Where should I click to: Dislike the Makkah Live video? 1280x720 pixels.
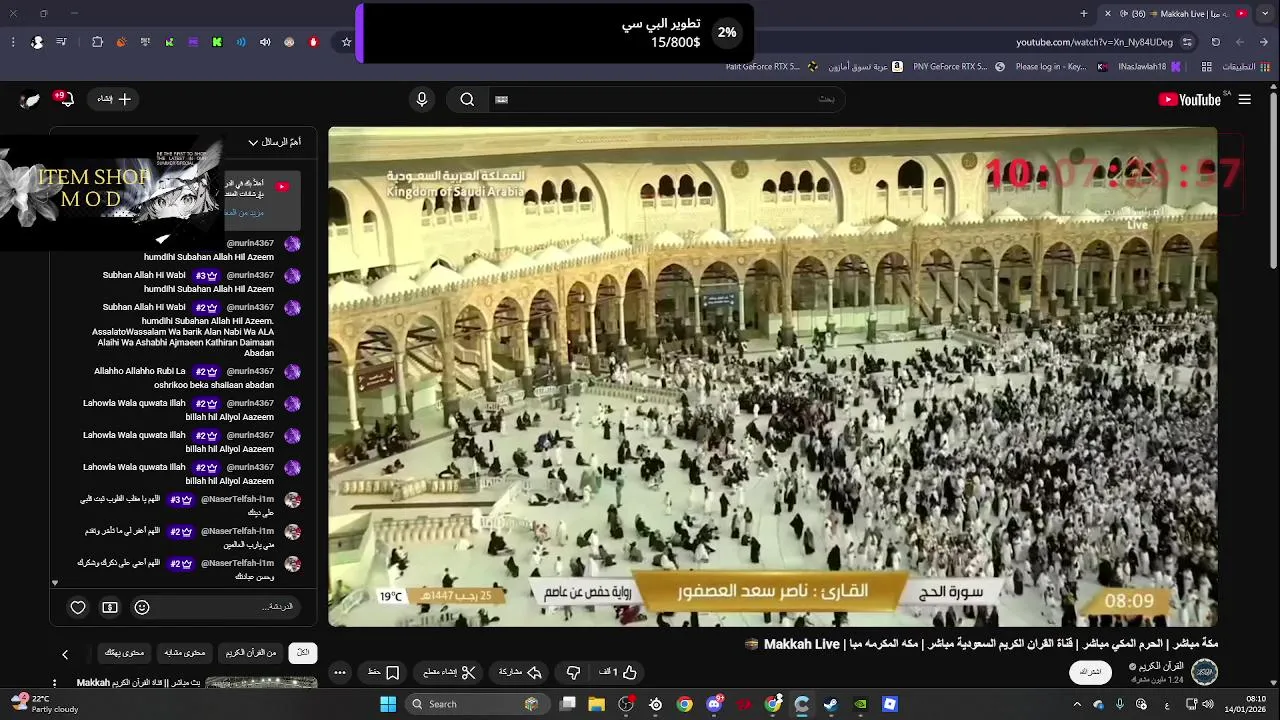coord(574,672)
